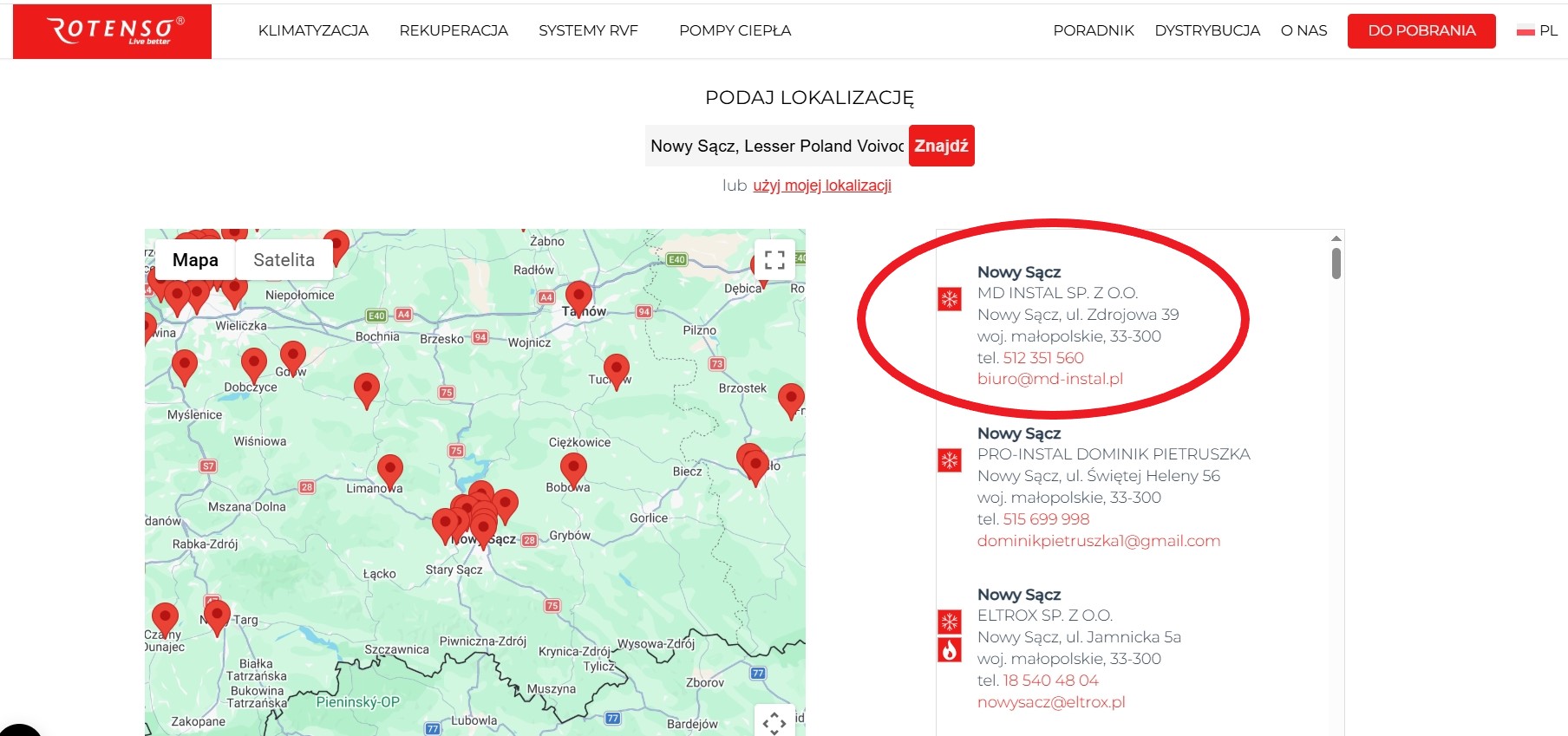Image resolution: width=1568 pixels, height=736 pixels.
Task: Open the PL language selector
Action: click(x=1538, y=31)
